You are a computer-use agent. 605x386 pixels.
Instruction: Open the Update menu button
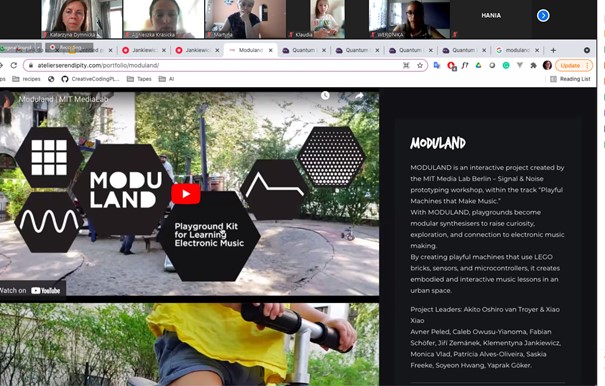coord(574,66)
